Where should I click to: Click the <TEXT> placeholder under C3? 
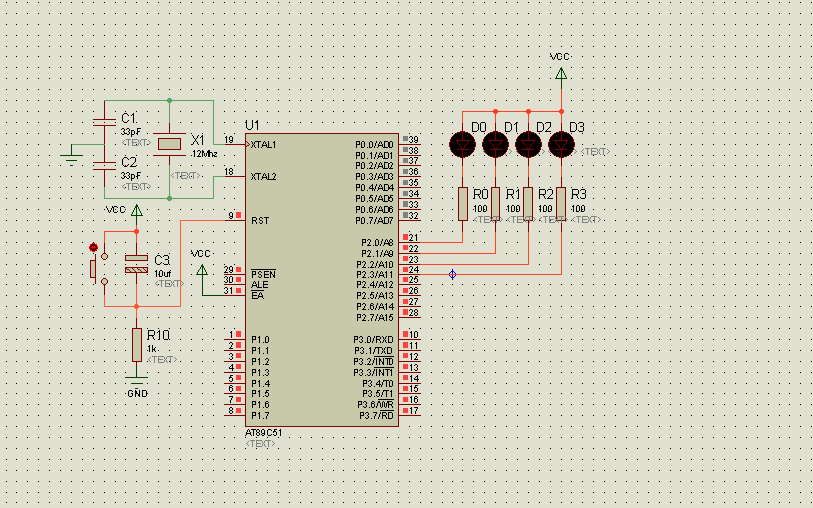click(170, 284)
